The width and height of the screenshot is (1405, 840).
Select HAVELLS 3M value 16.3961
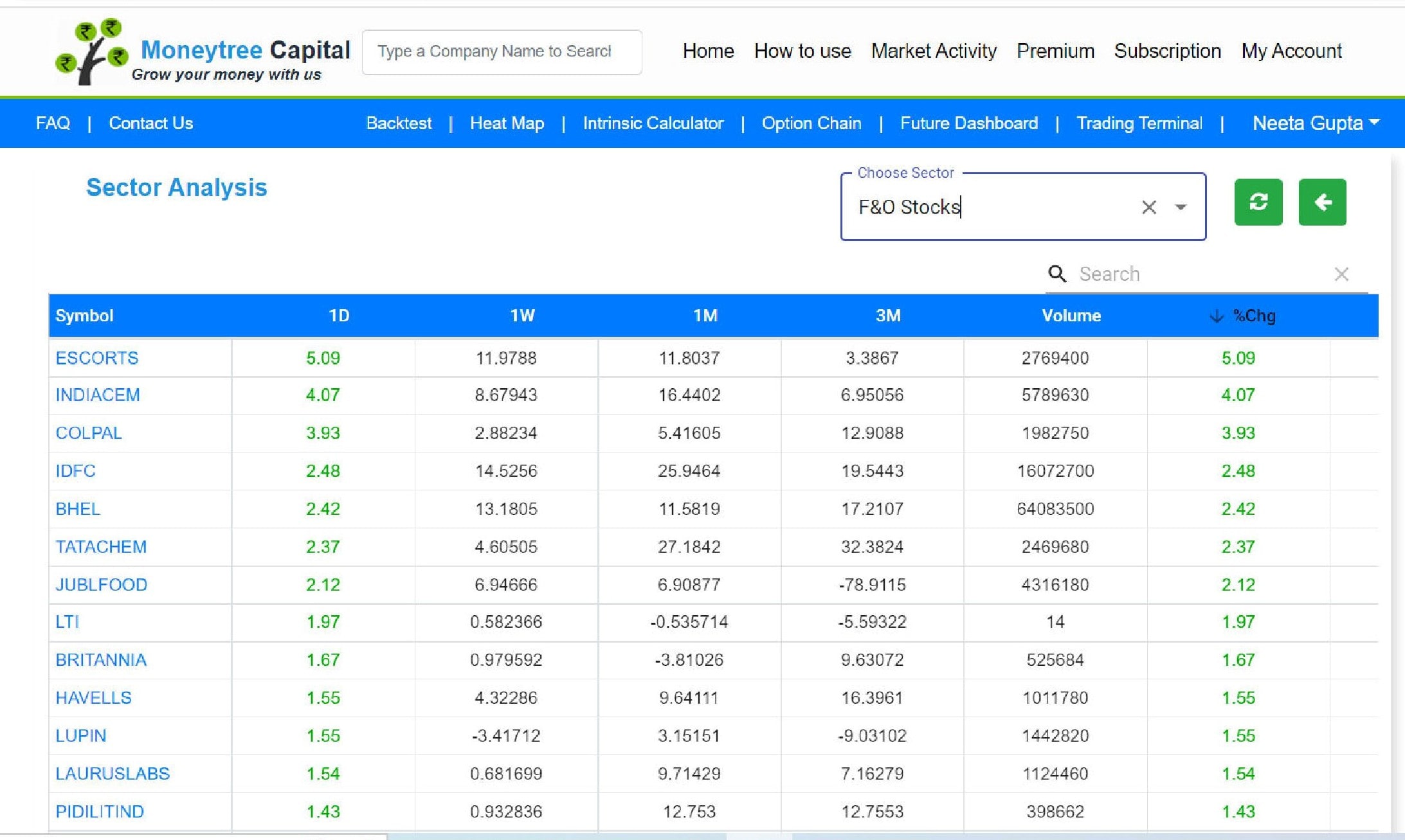click(872, 697)
